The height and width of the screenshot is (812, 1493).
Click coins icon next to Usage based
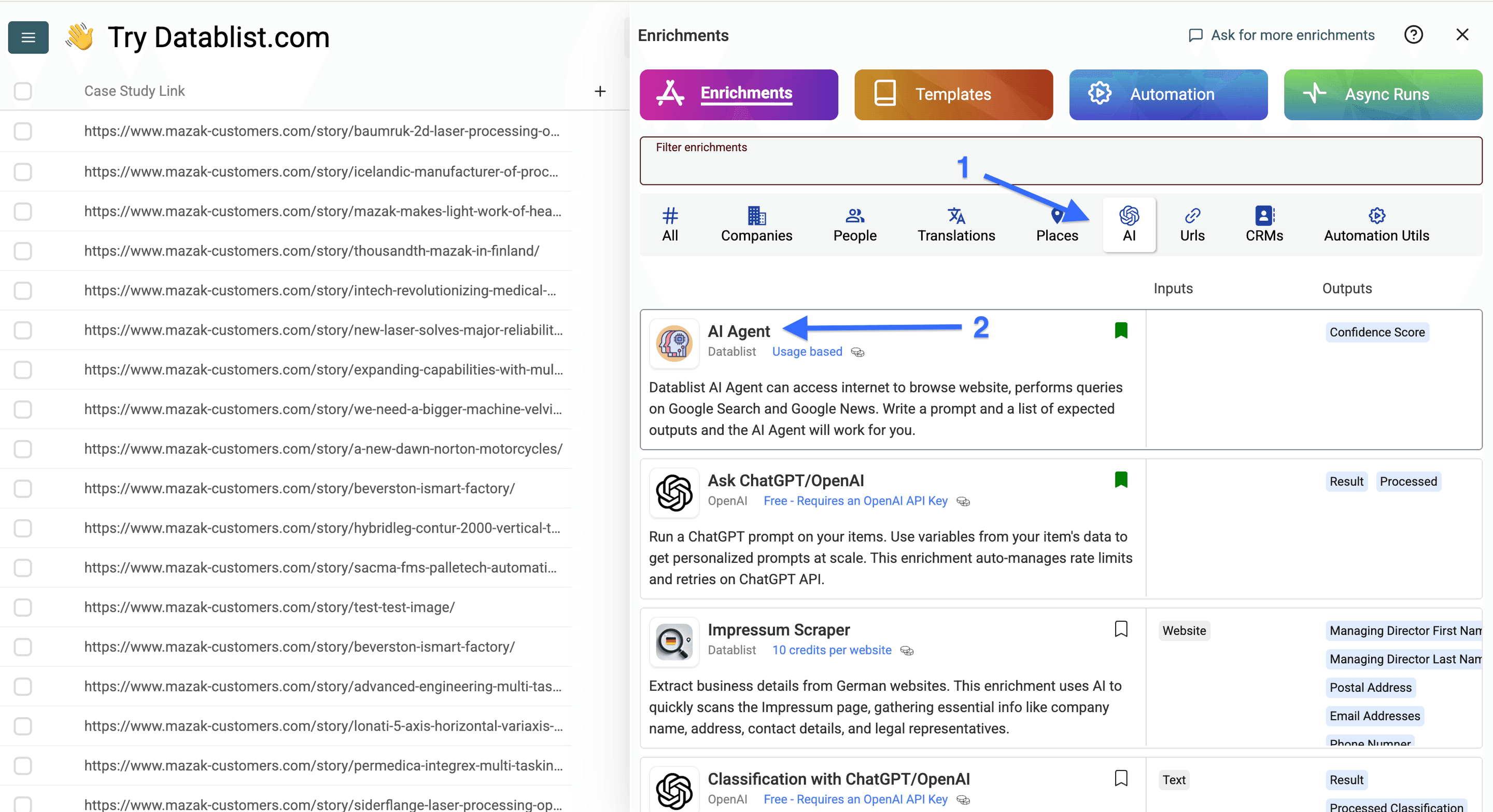(857, 352)
